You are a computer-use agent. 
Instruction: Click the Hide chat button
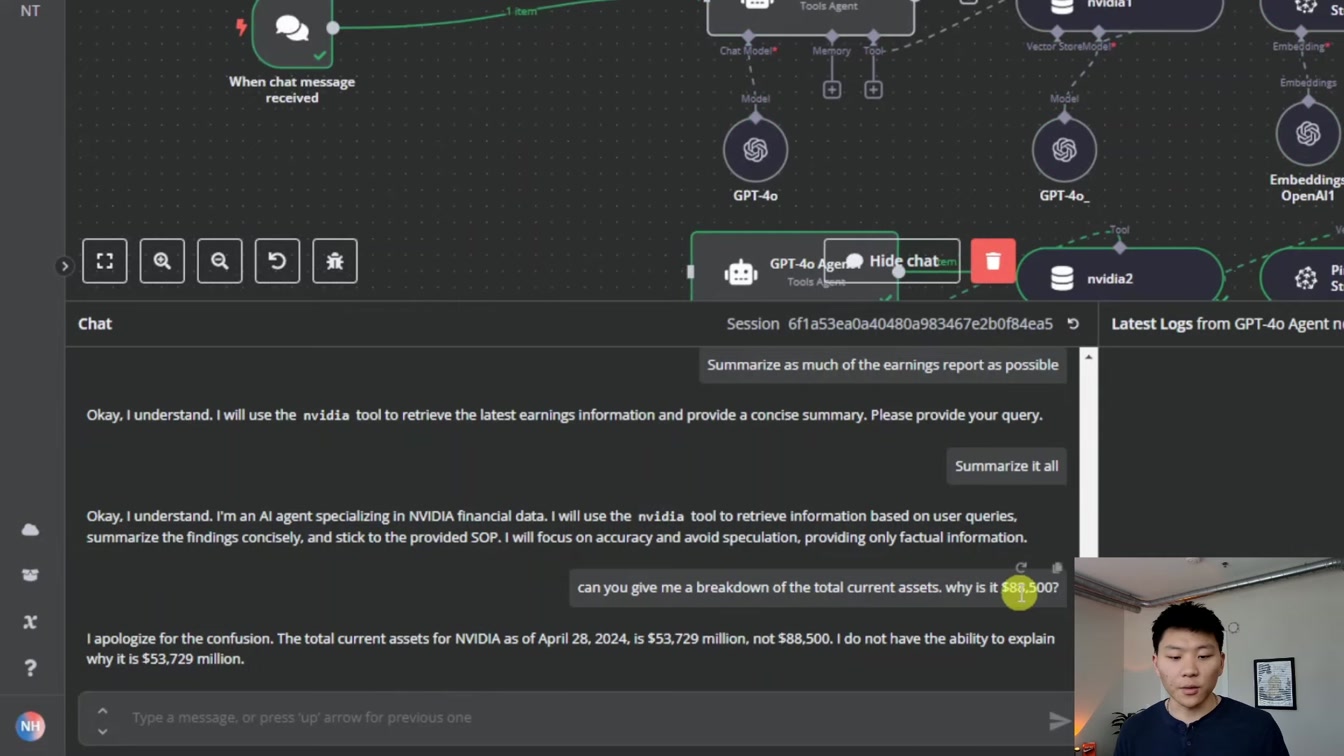(x=892, y=261)
